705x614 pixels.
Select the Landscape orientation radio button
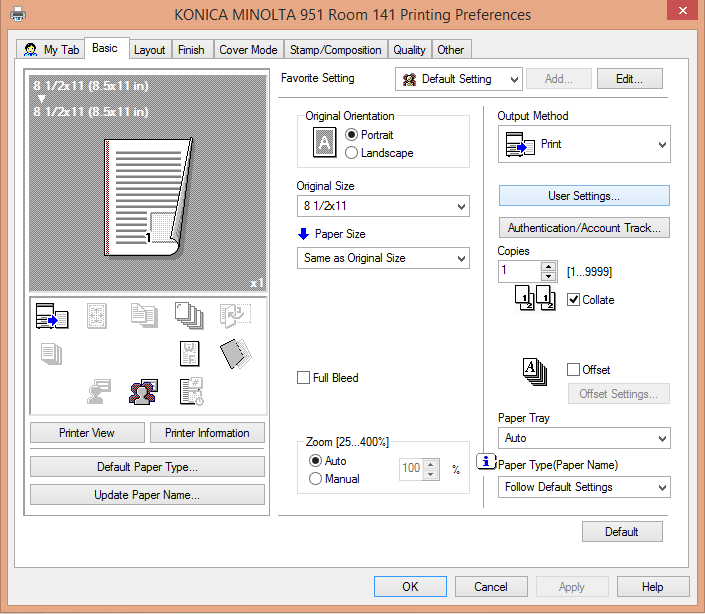point(352,153)
